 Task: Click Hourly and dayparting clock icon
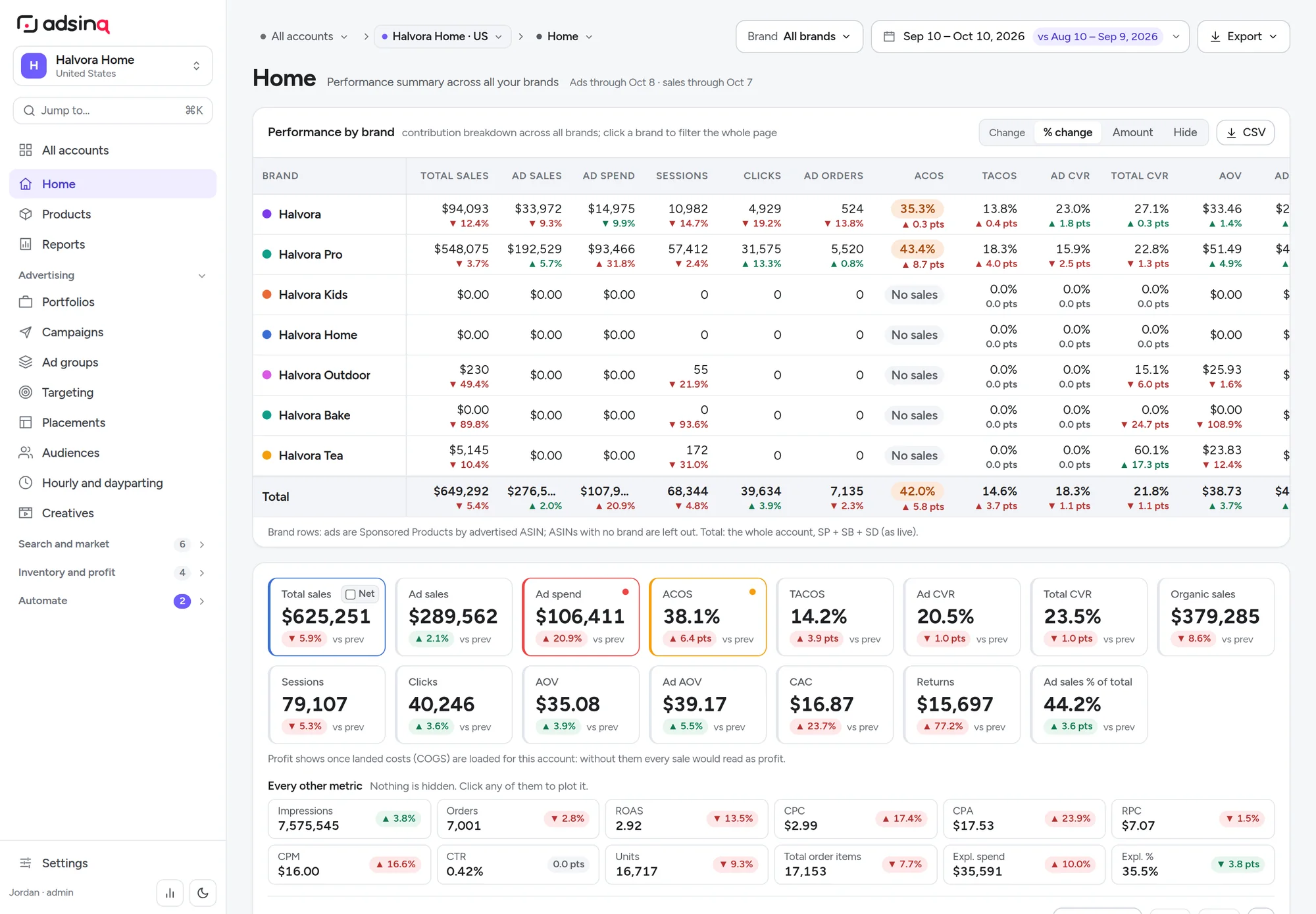click(x=26, y=483)
